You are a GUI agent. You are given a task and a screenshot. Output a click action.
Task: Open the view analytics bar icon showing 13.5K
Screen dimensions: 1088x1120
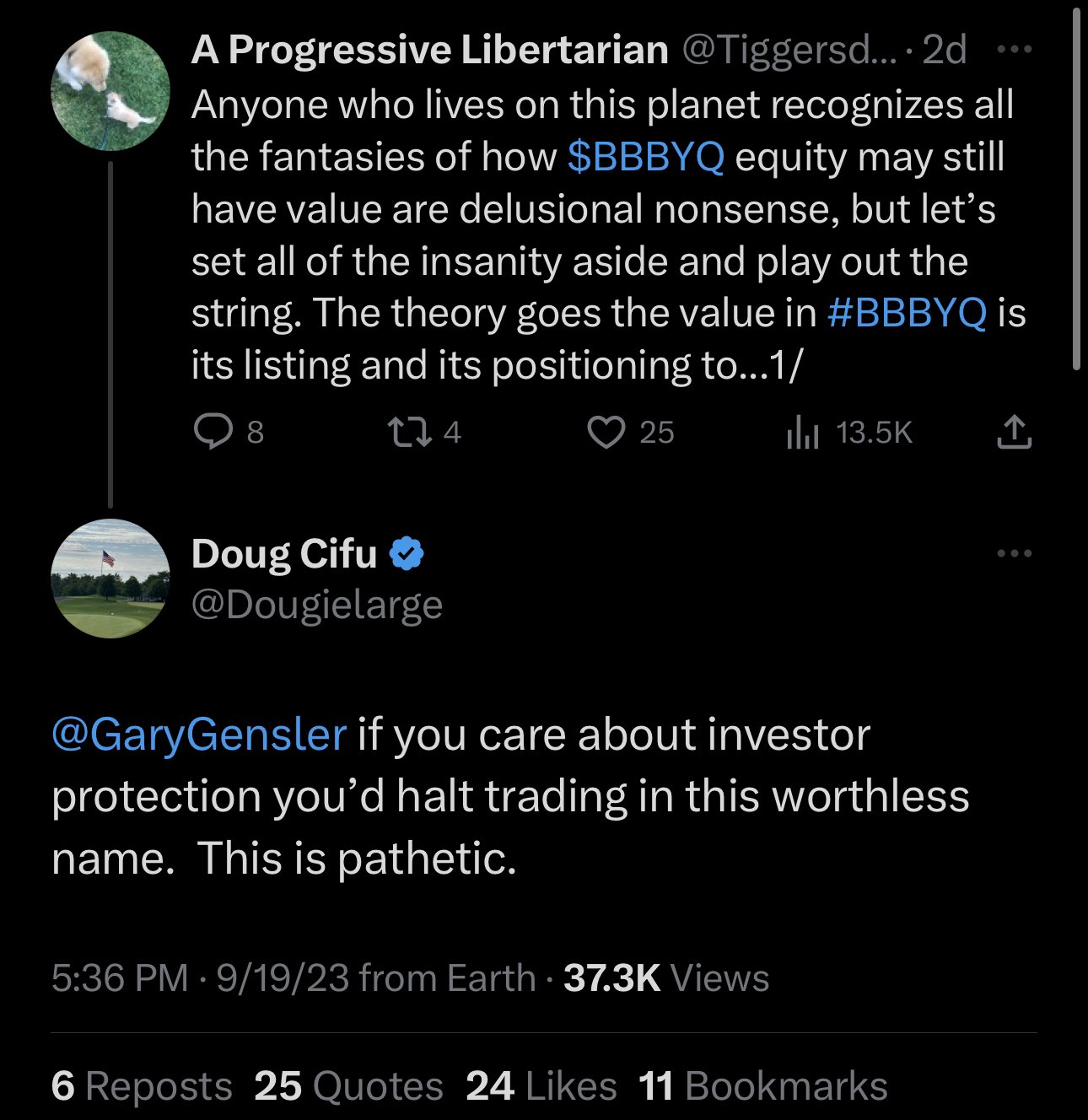[x=802, y=433]
